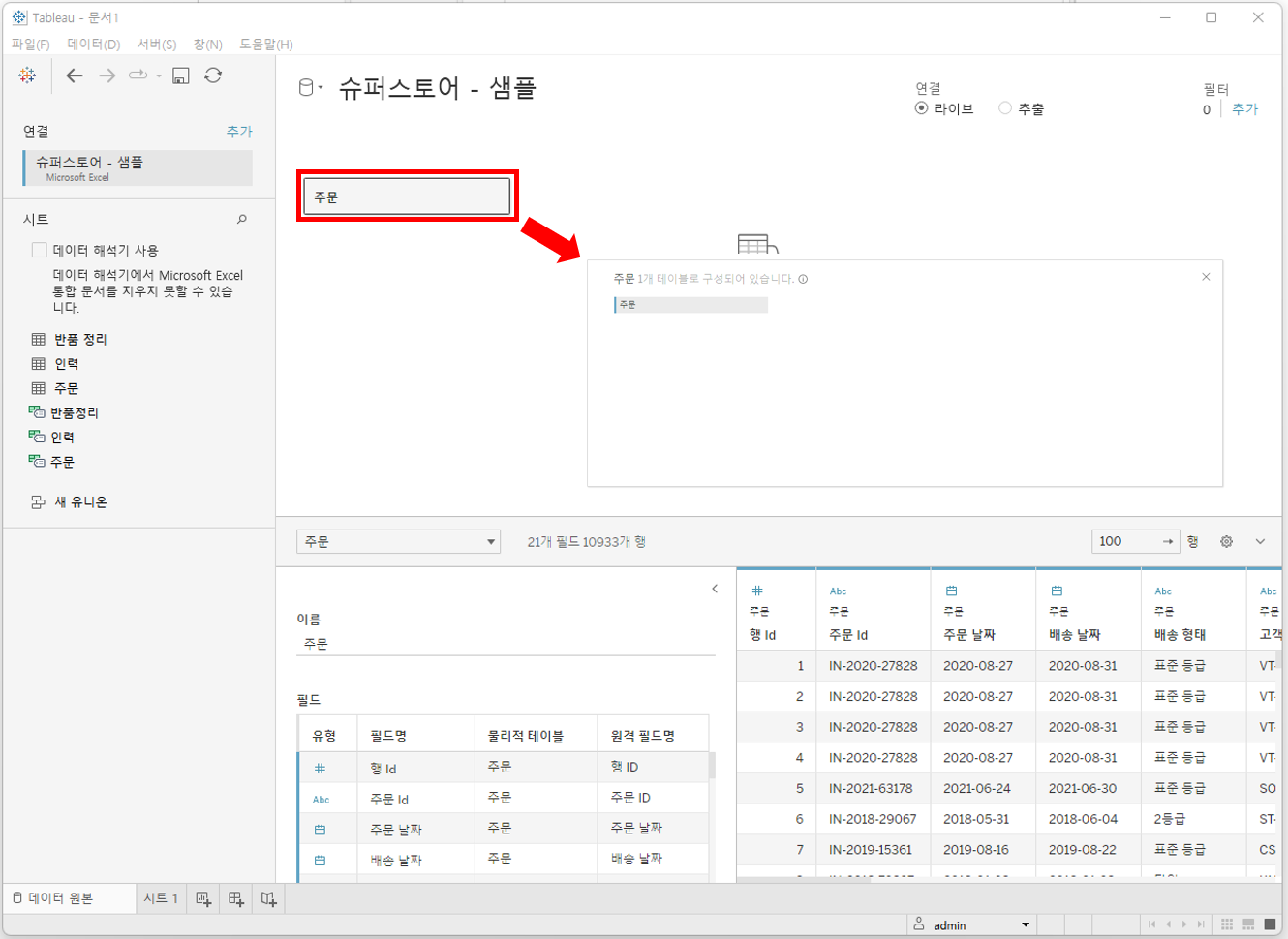Open the 파일(F) menu
Image resolution: width=1288 pixels, height=939 pixels.
click(x=31, y=45)
